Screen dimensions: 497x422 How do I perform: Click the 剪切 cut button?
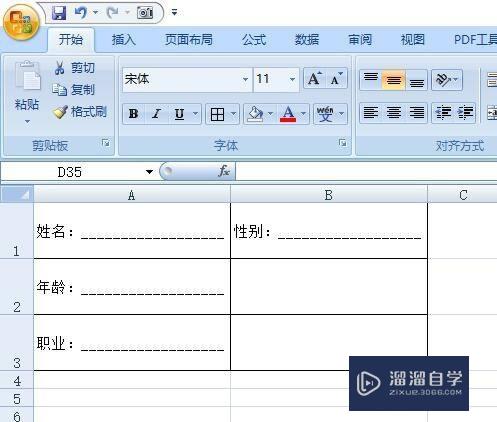[75, 68]
